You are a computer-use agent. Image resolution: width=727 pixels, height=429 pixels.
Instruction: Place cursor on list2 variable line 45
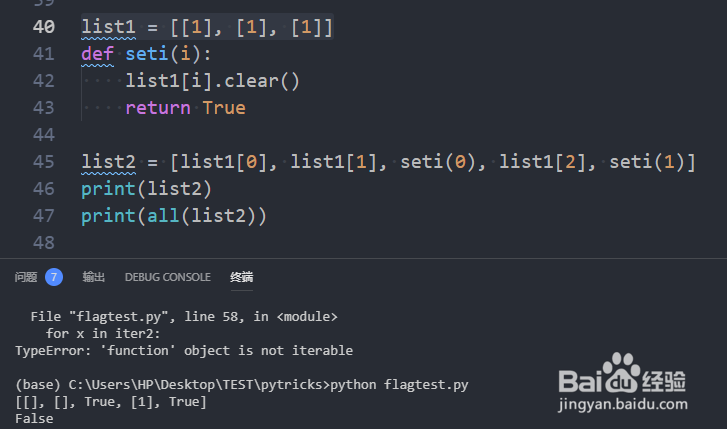(108, 162)
